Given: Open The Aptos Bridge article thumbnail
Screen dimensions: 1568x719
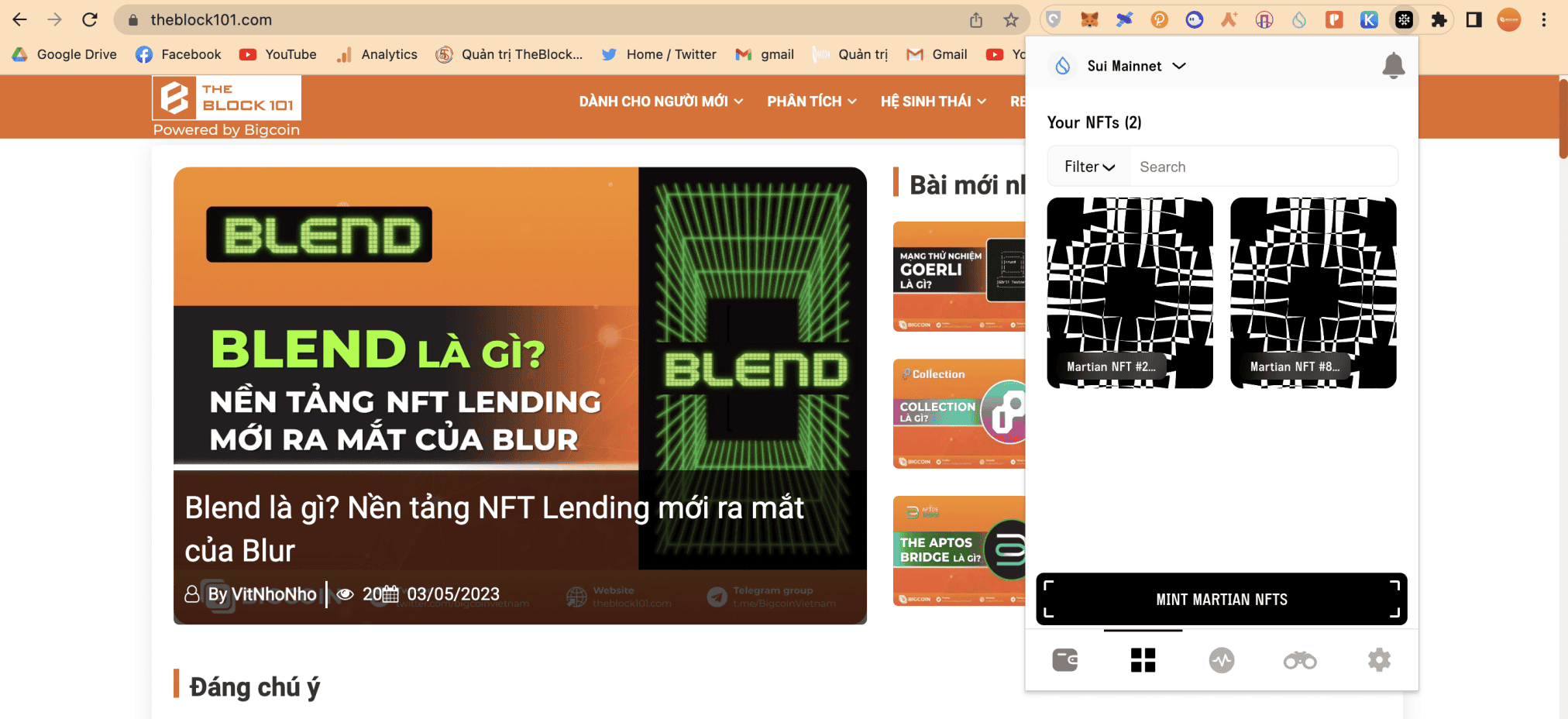Looking at the screenshot, I should tap(959, 551).
